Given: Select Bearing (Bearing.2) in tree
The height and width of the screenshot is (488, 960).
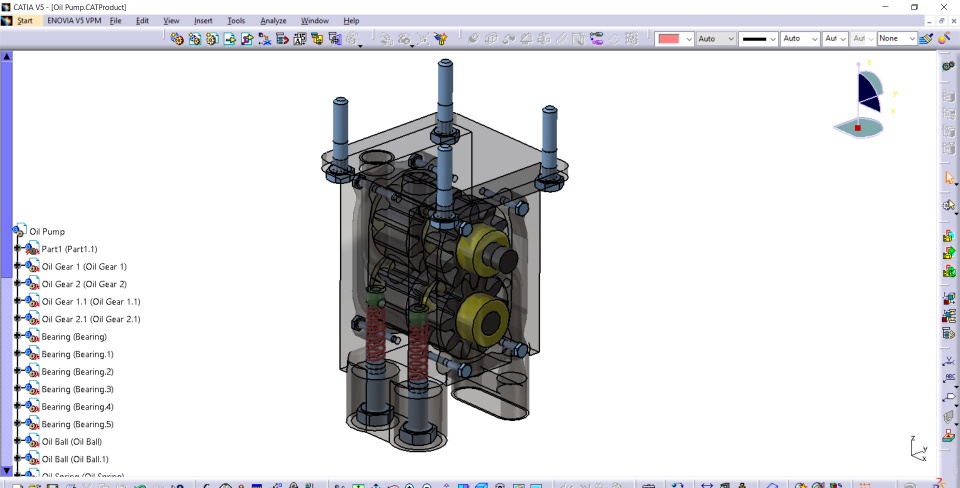Looking at the screenshot, I should click(x=77, y=372).
